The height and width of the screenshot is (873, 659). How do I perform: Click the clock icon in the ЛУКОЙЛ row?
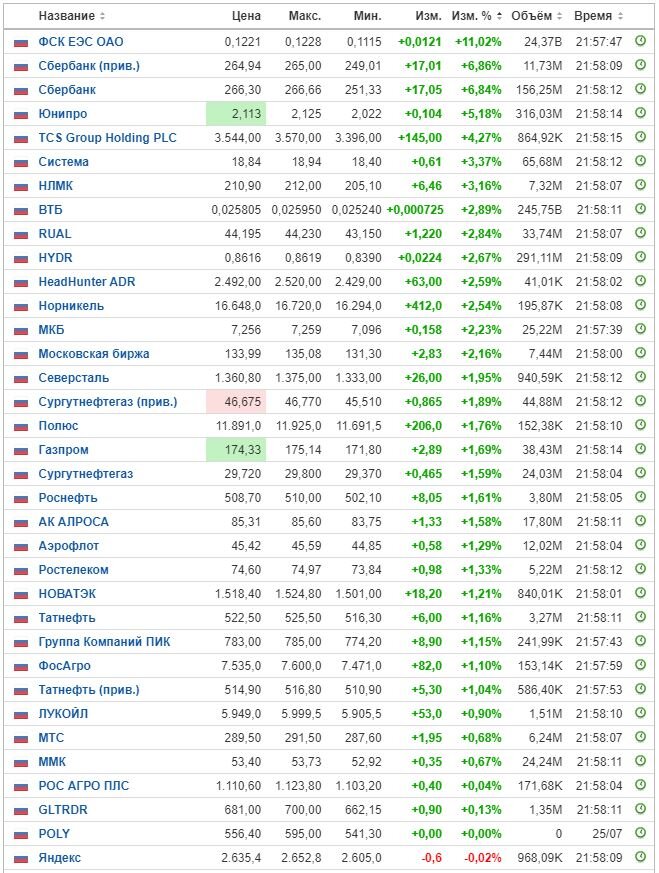click(641, 712)
